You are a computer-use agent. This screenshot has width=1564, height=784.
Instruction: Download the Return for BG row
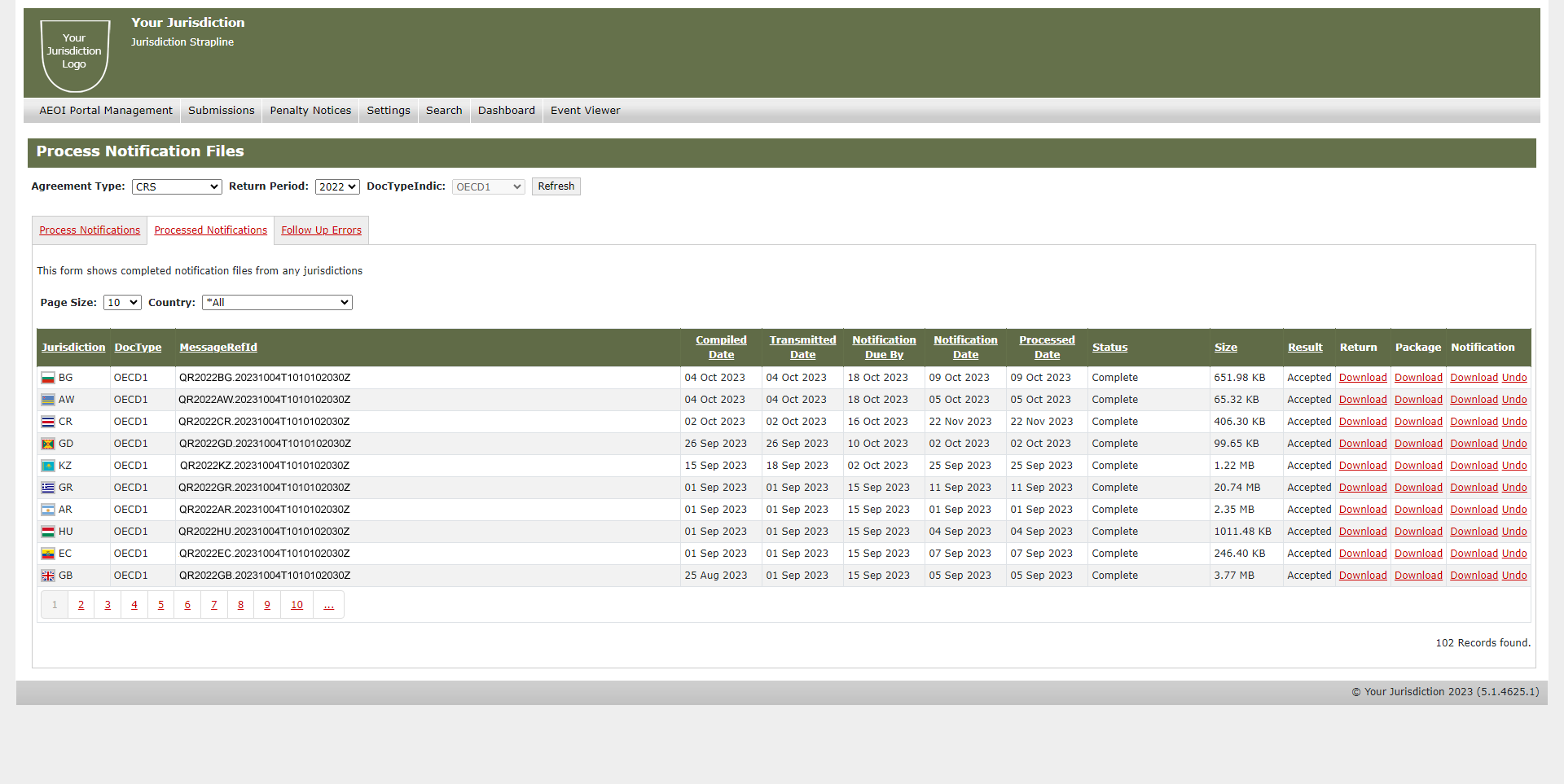(x=1363, y=378)
